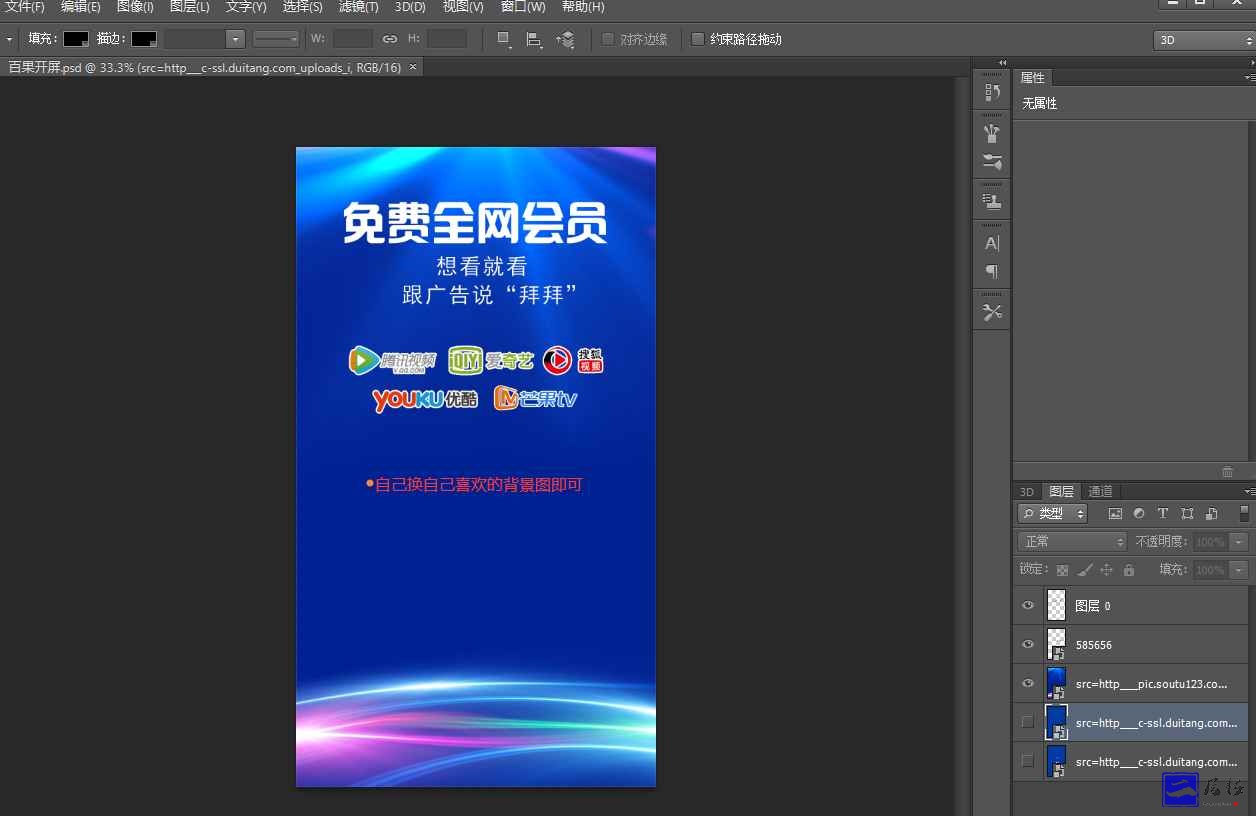The width and height of the screenshot is (1256, 816).
Task: Open the Paragraph panel icon
Action: tap(992, 271)
